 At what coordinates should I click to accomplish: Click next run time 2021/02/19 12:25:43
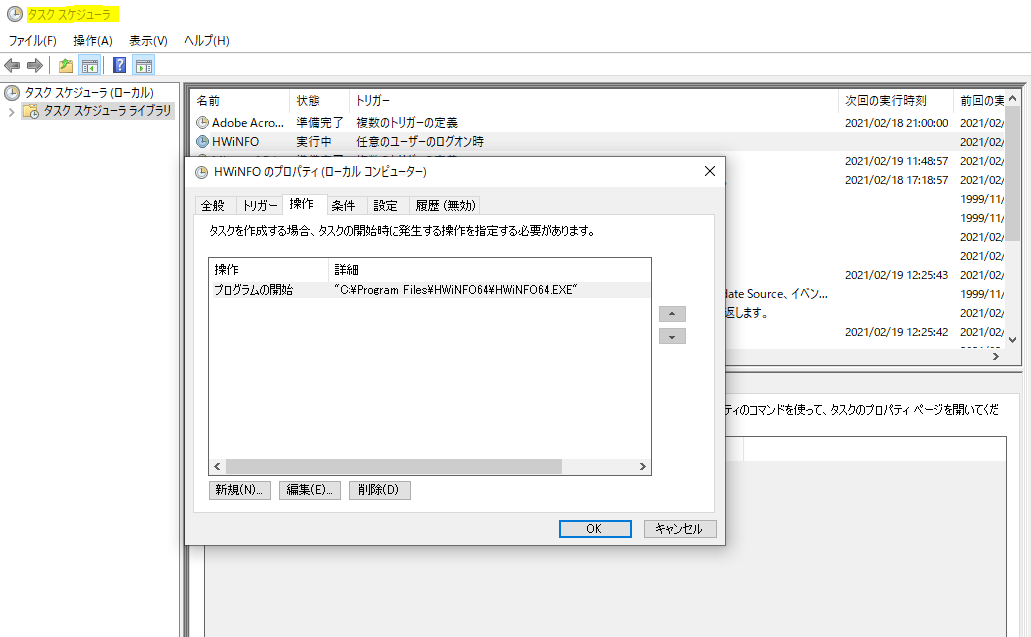point(896,275)
